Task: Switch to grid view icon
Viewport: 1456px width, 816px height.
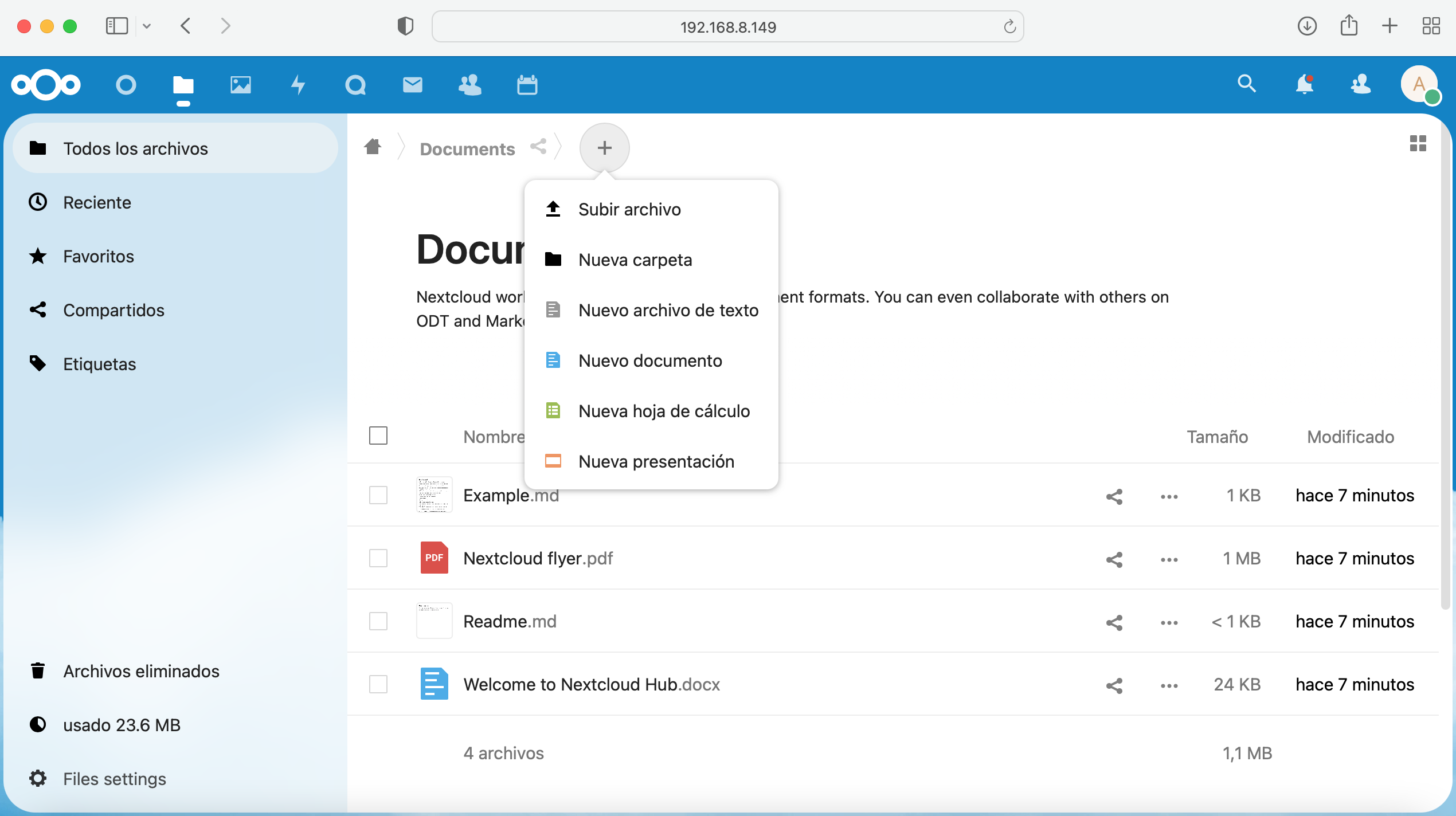Action: 1418,143
